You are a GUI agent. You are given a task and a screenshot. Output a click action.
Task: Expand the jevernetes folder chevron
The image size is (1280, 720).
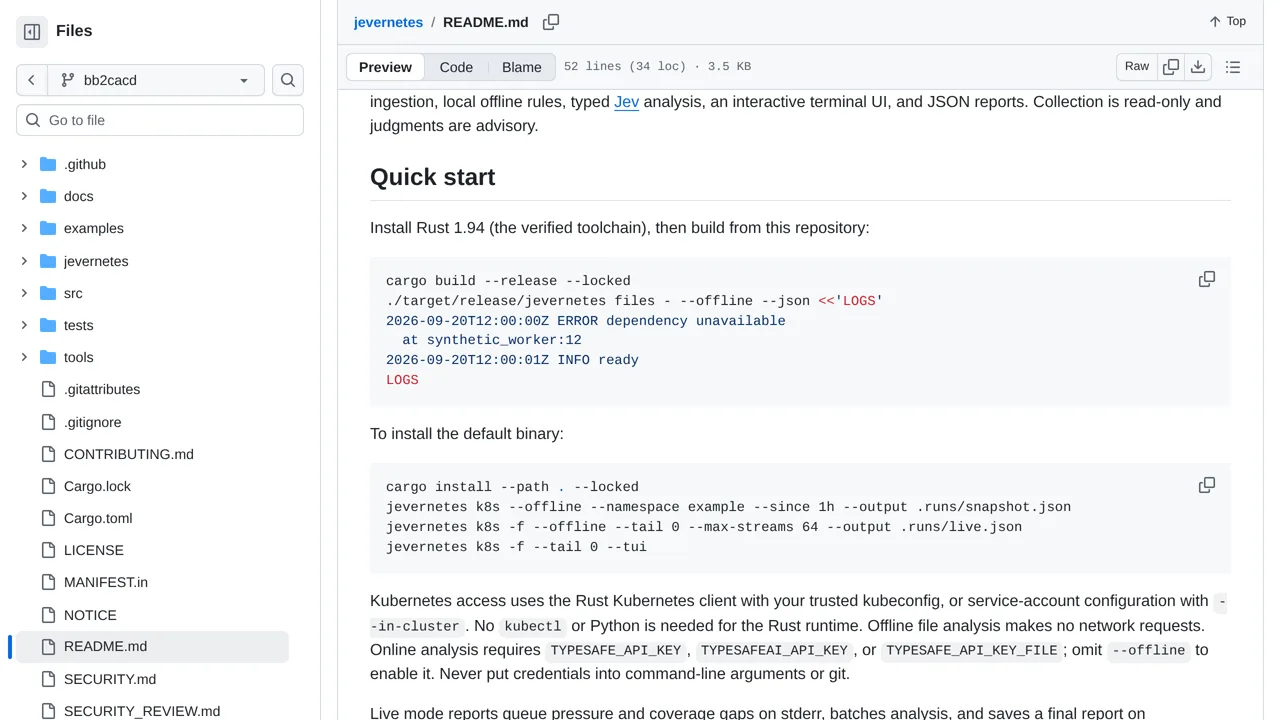(x=24, y=261)
